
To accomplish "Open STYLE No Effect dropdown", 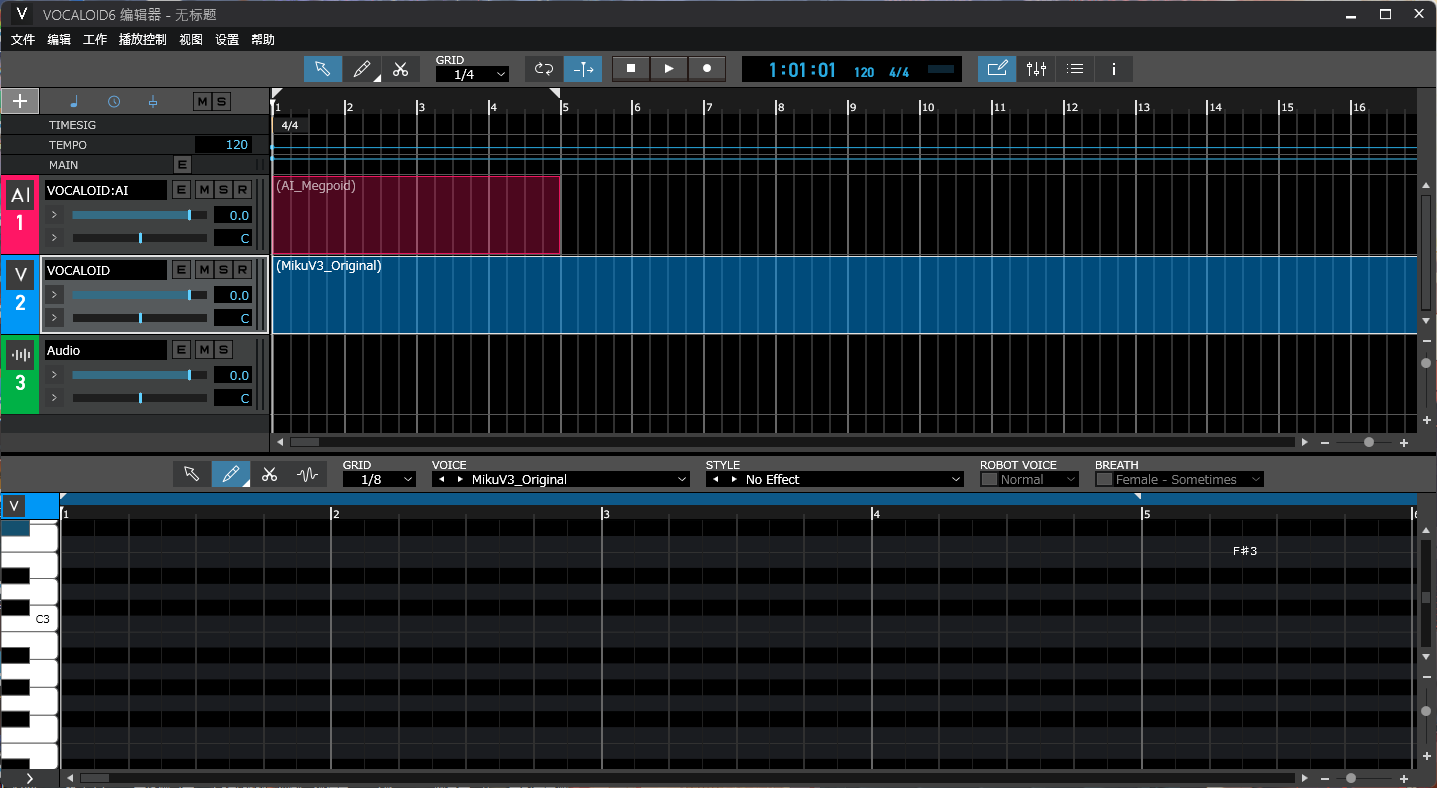I will point(834,479).
